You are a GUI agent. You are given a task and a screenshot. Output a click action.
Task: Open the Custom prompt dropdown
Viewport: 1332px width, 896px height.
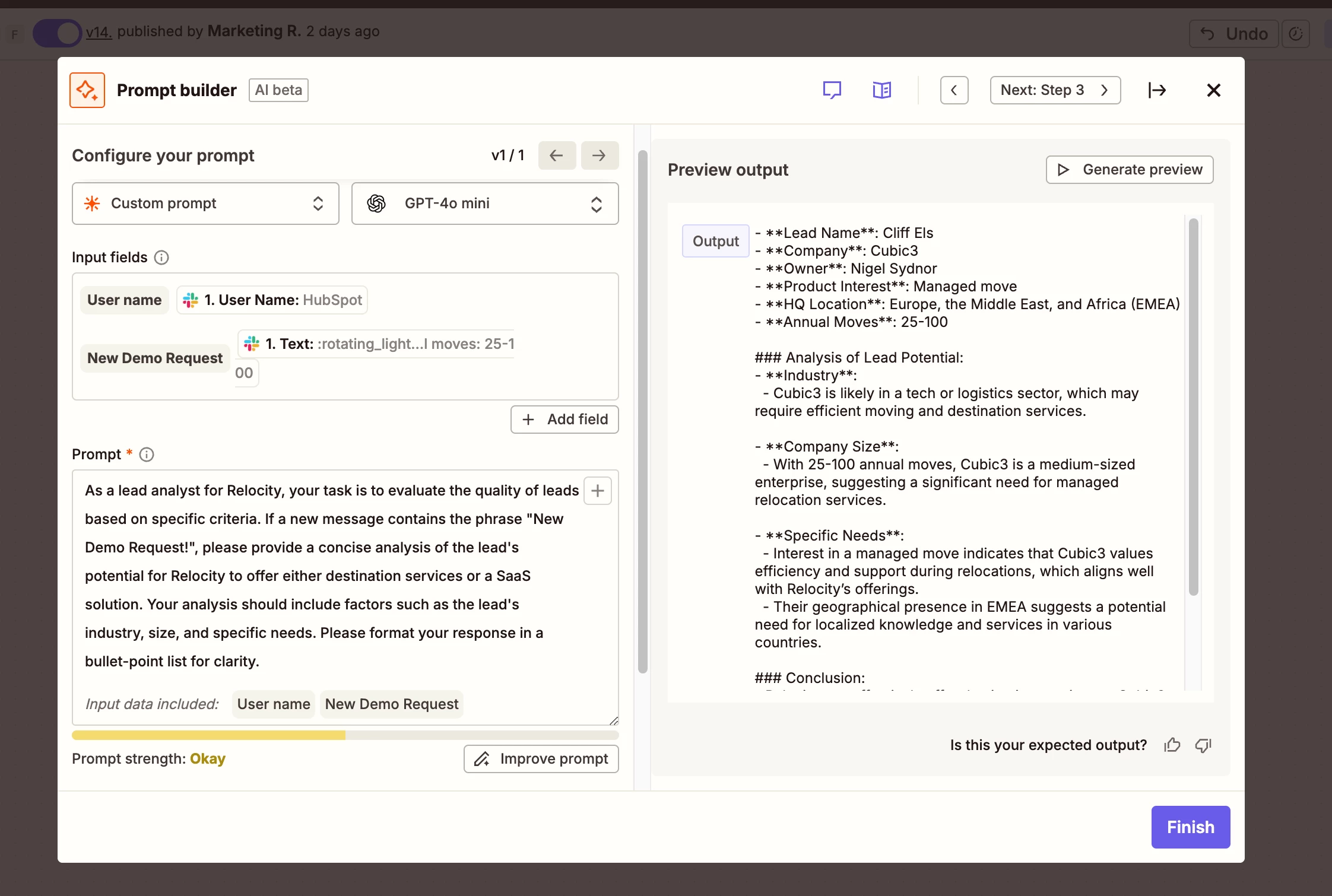pos(205,204)
